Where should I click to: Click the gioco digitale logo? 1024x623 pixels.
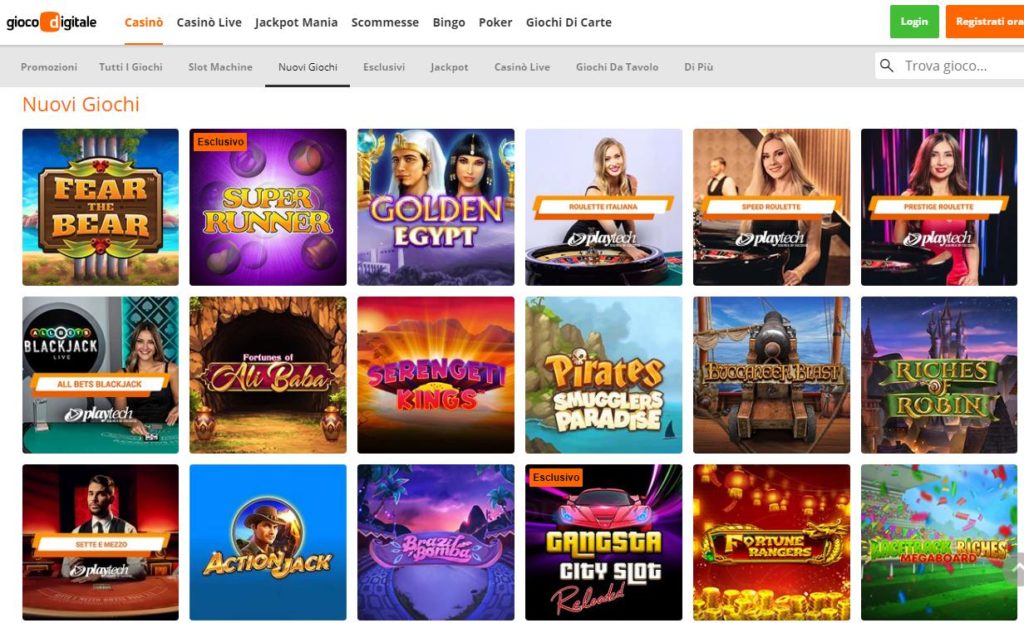click(52, 22)
